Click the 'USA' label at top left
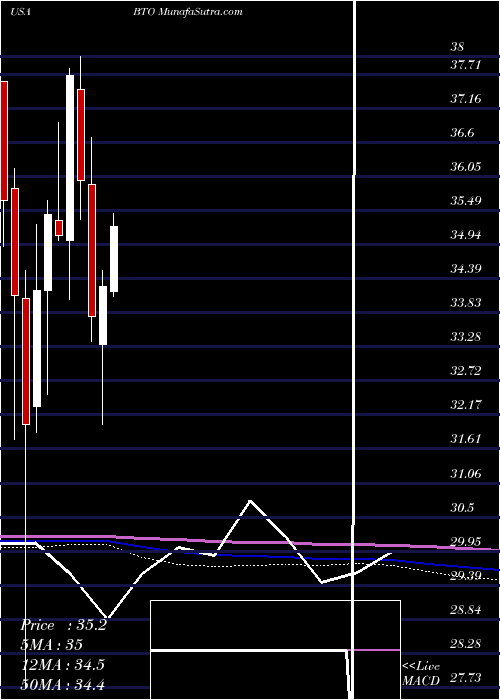Image resolution: width=500 pixels, height=700 pixels. tap(20, 12)
